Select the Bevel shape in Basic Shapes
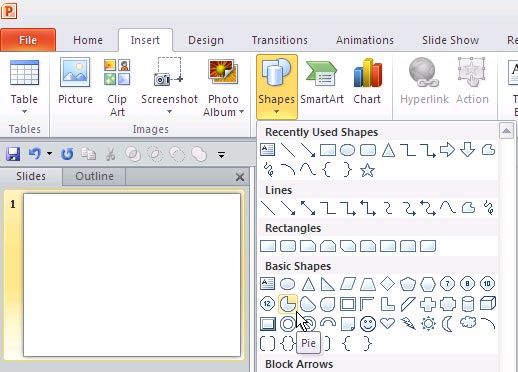This screenshot has height=372, width=518. 267,324
